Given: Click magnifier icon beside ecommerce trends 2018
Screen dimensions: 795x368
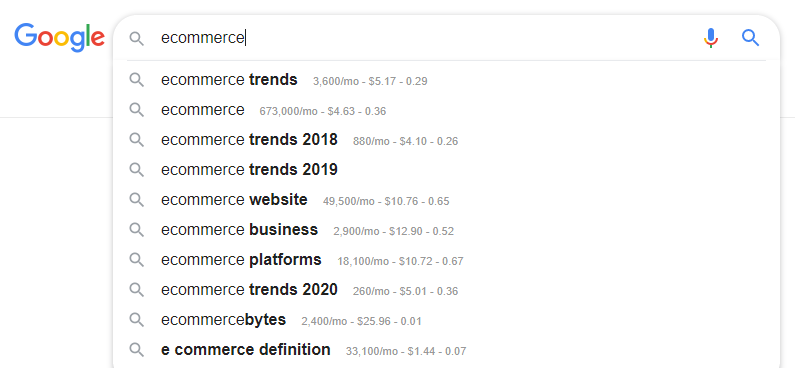Looking at the screenshot, I should 136,140.
